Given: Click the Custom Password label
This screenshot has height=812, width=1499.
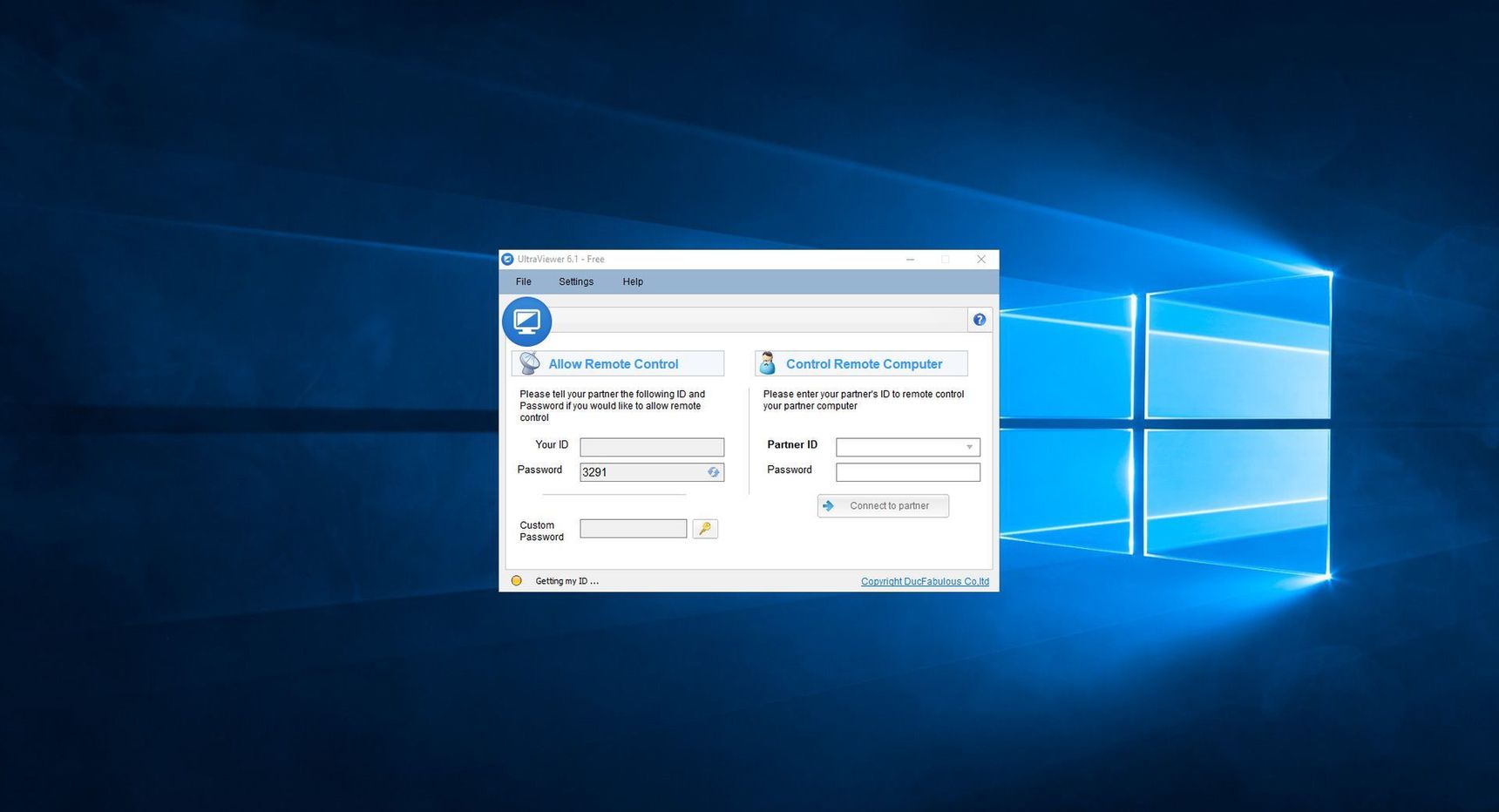Looking at the screenshot, I should tap(542, 531).
